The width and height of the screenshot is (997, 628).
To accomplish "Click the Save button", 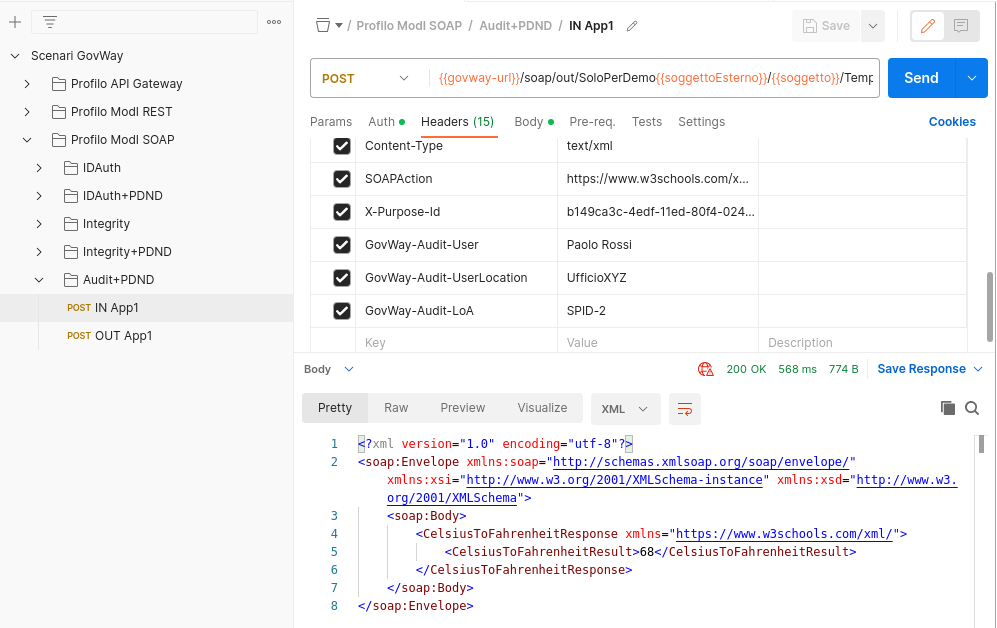I will 827,26.
